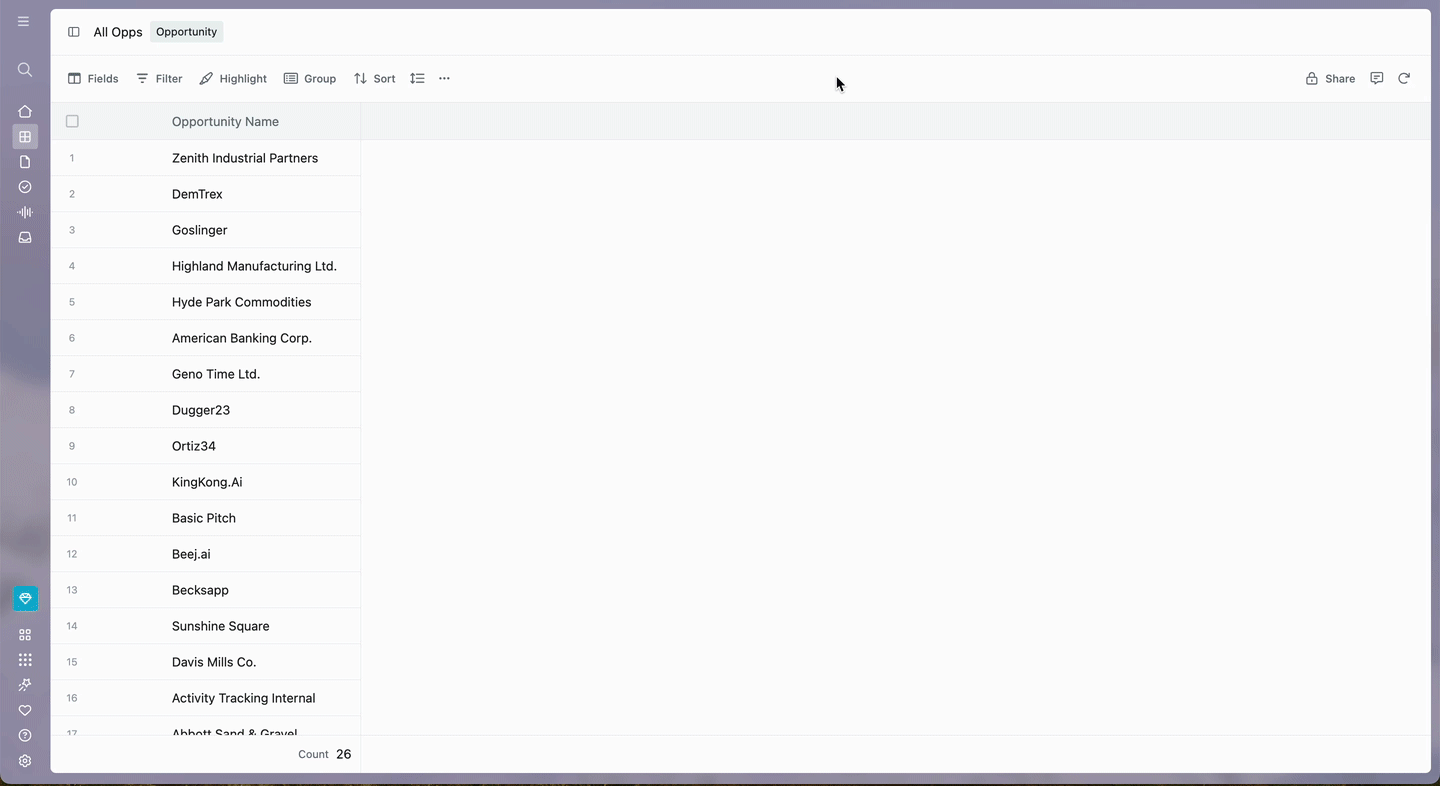Change row height with line-spacing icon
Screen dimensions: 1440x786
point(417,78)
